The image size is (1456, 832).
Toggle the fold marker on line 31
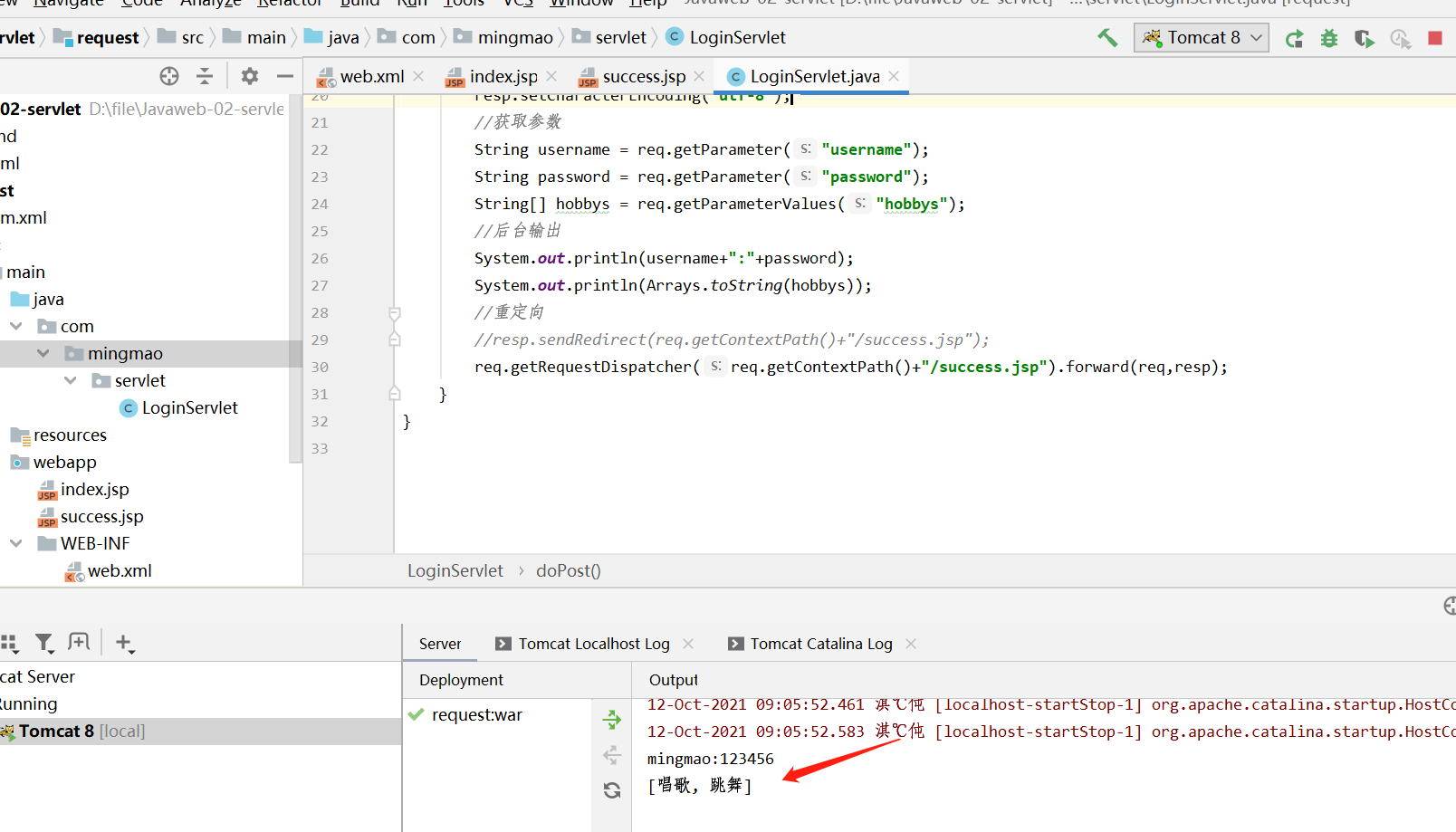coord(395,394)
